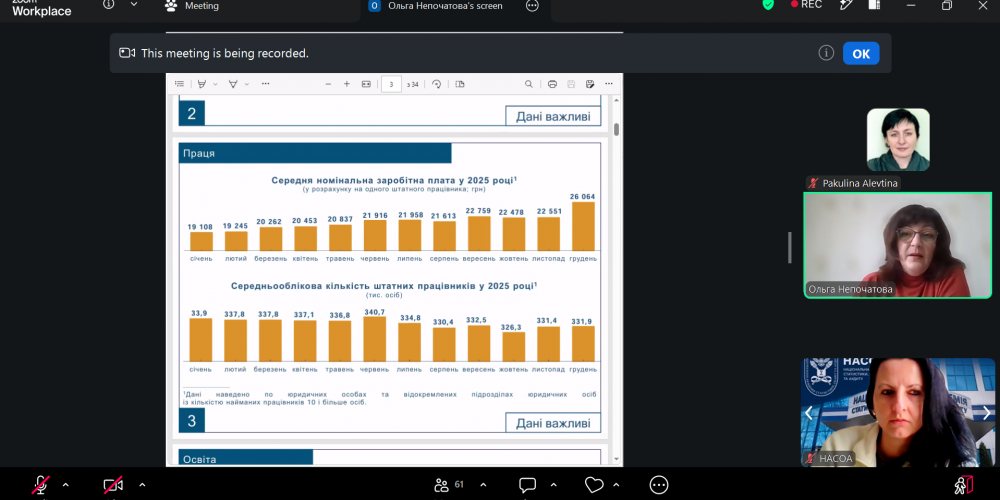Select Ольга Непочатова's video tile

[897, 245]
